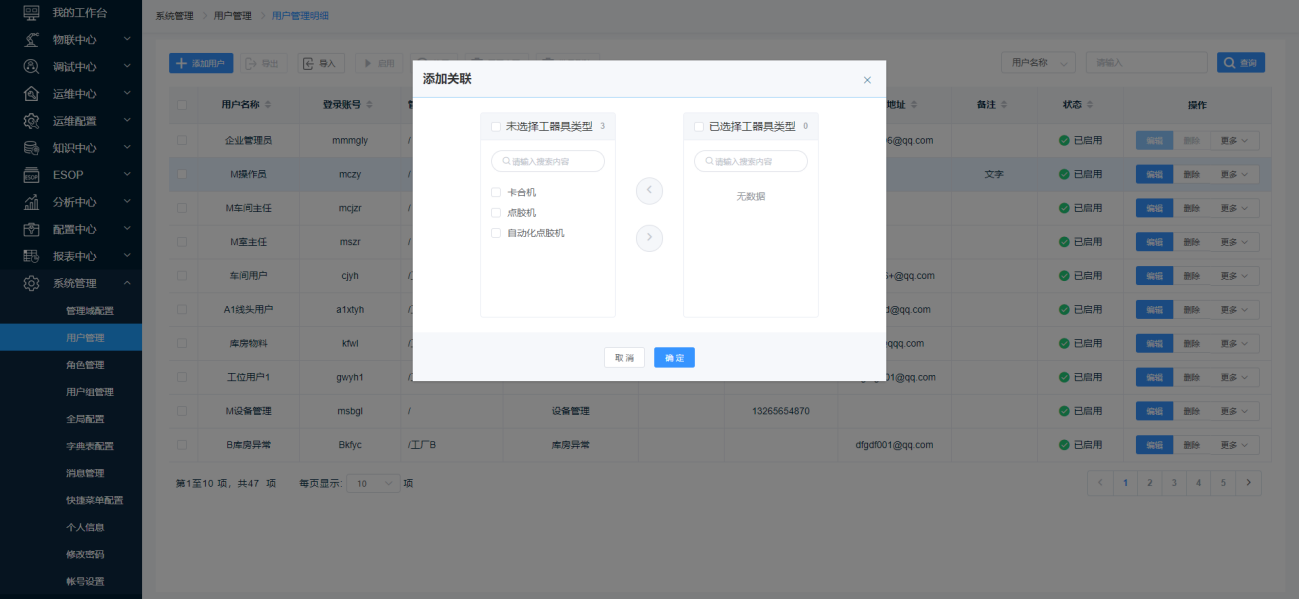
Task: Open 字典表配置 in the sidebar
Action: coord(90,446)
